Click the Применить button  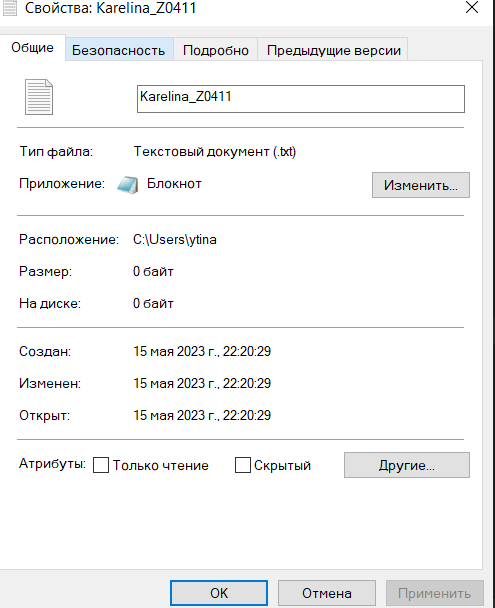coord(435,593)
